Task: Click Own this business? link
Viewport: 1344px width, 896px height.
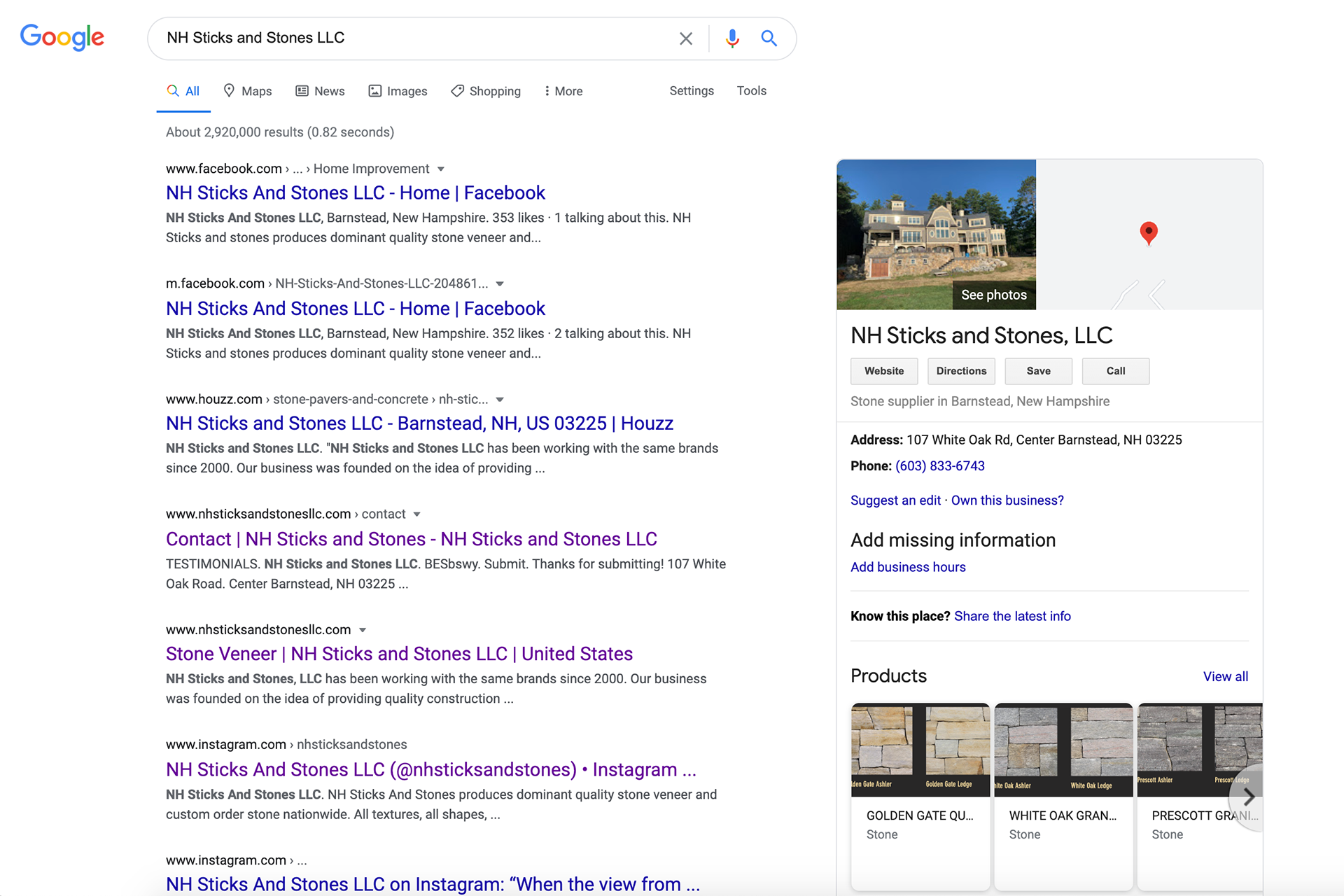Action: click(1007, 500)
